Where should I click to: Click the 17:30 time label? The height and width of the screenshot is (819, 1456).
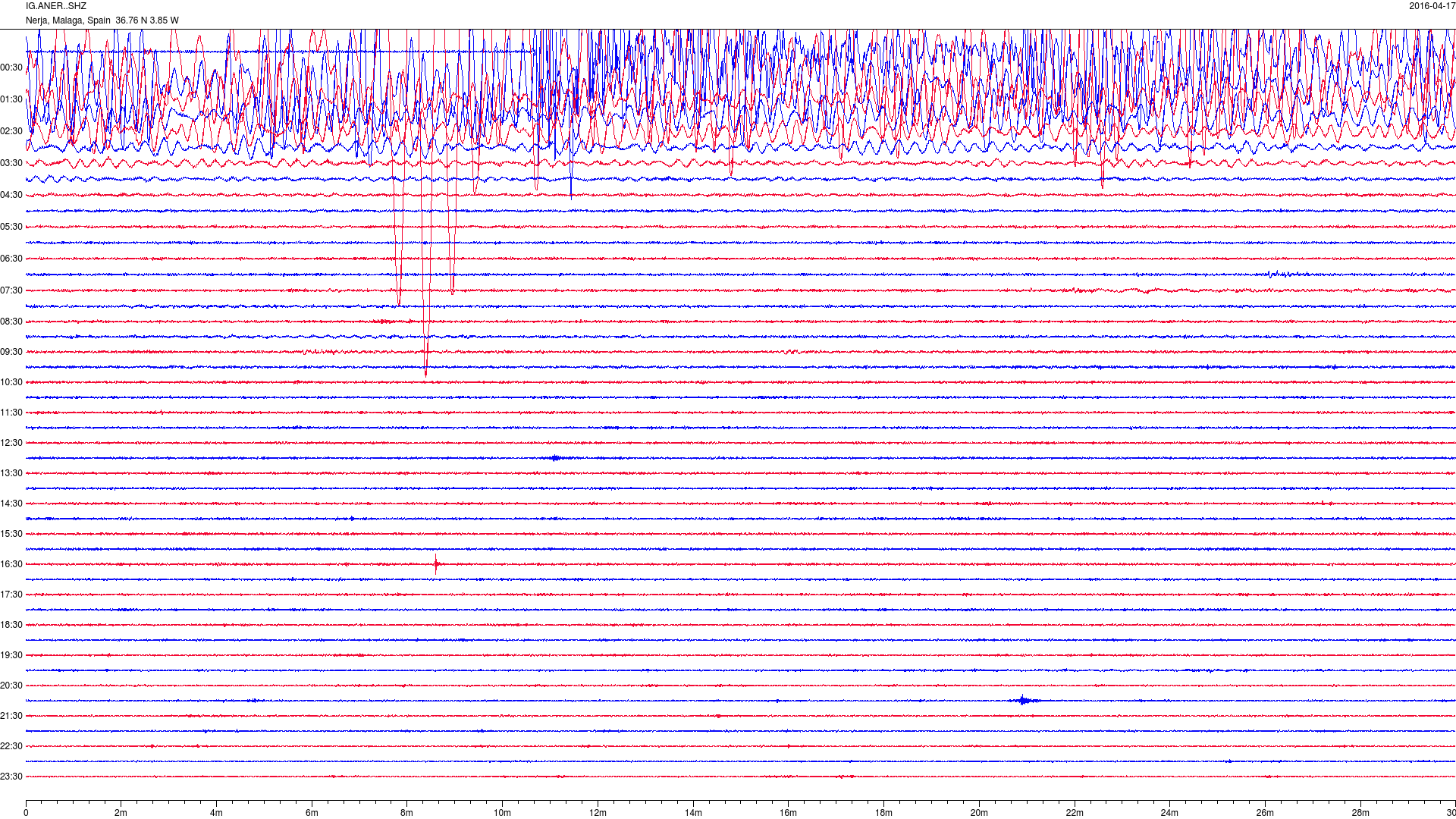11,595
